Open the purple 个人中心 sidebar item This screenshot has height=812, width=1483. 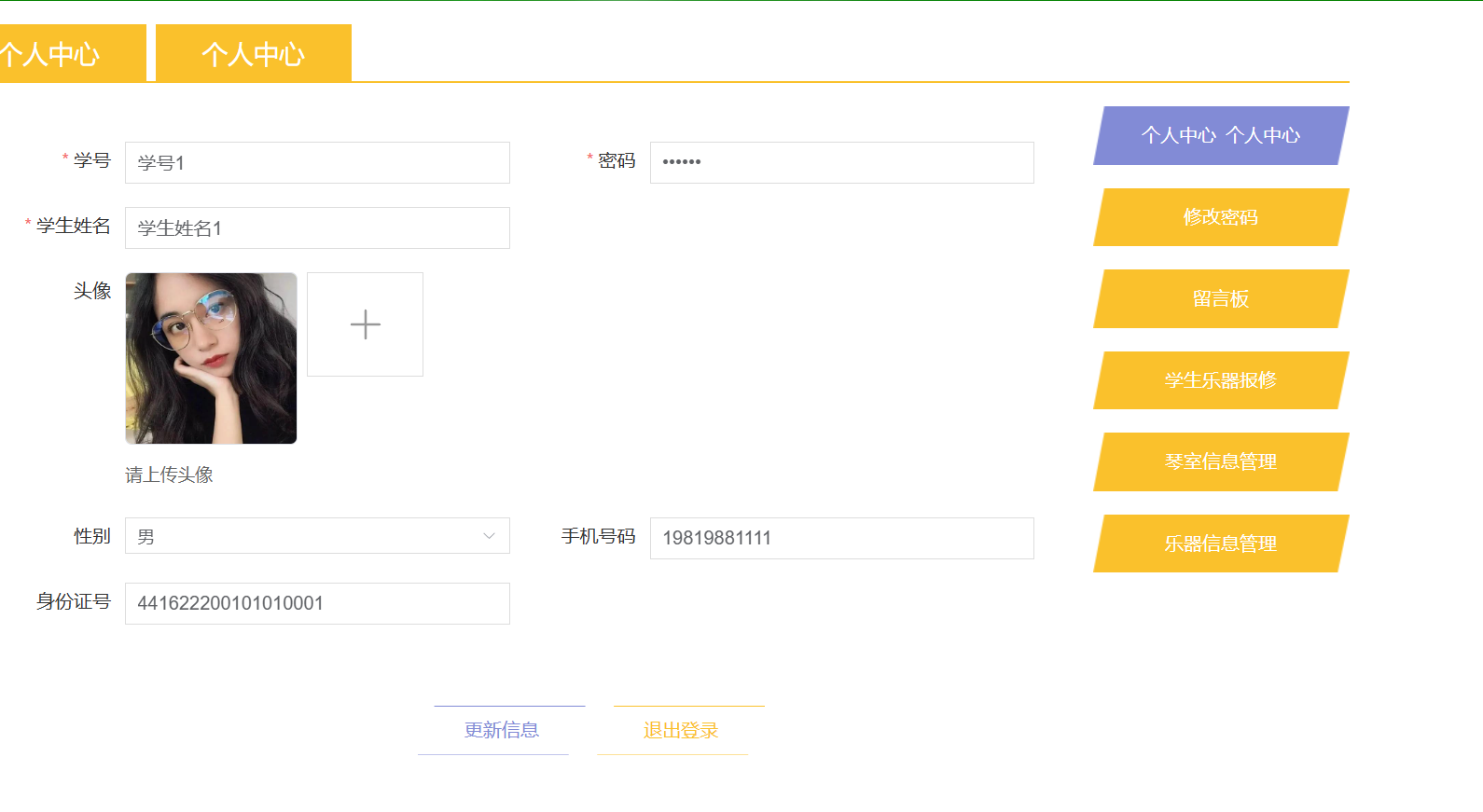coord(1220,135)
